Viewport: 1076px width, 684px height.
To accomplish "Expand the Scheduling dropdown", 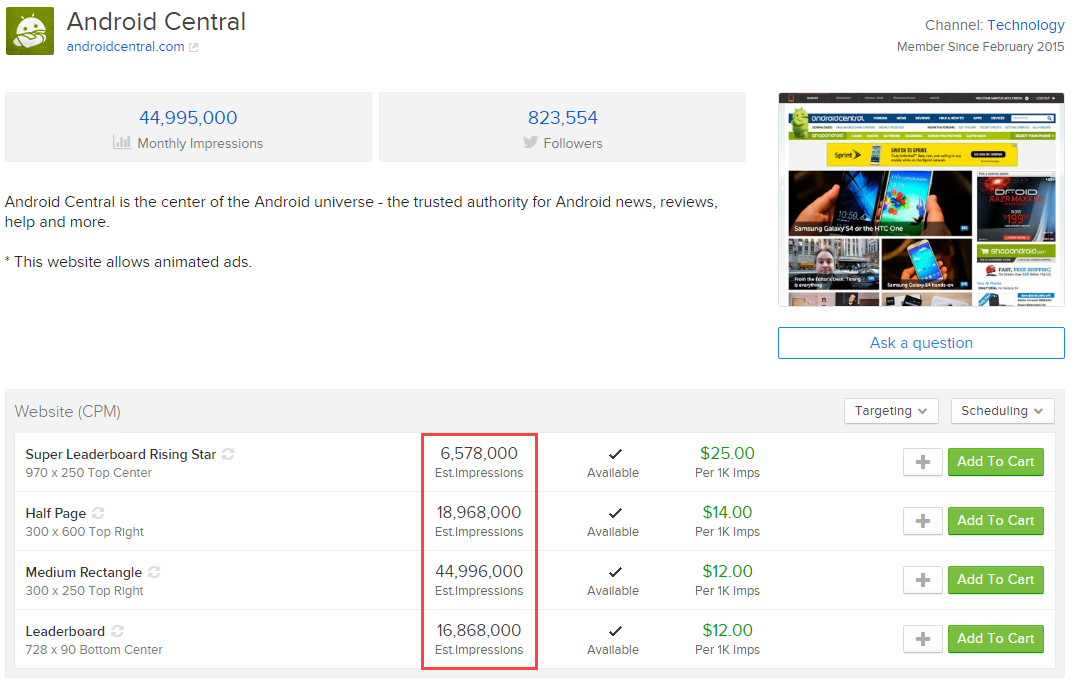I will pyautogui.click(x=1002, y=411).
